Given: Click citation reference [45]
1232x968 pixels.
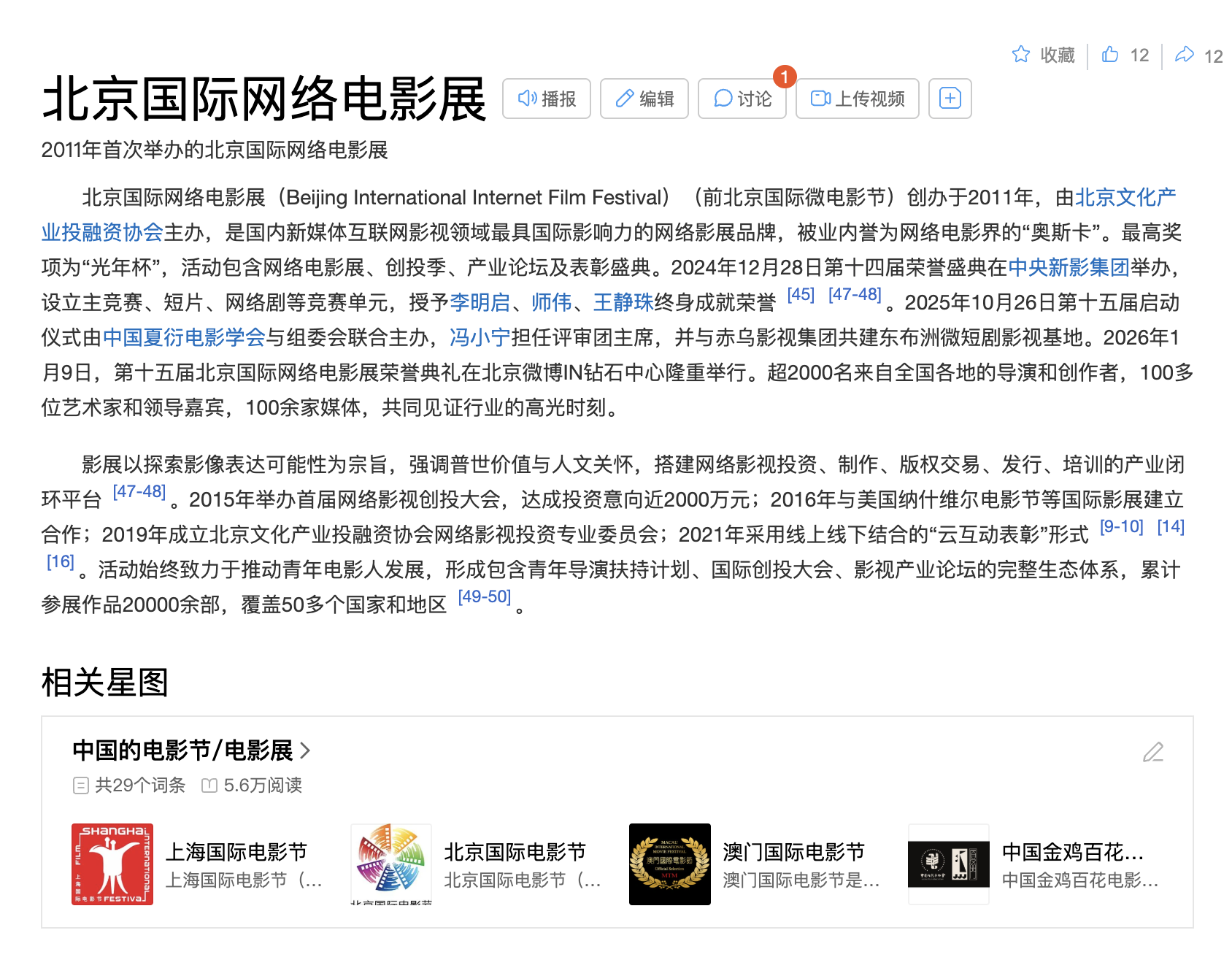Looking at the screenshot, I should [801, 295].
